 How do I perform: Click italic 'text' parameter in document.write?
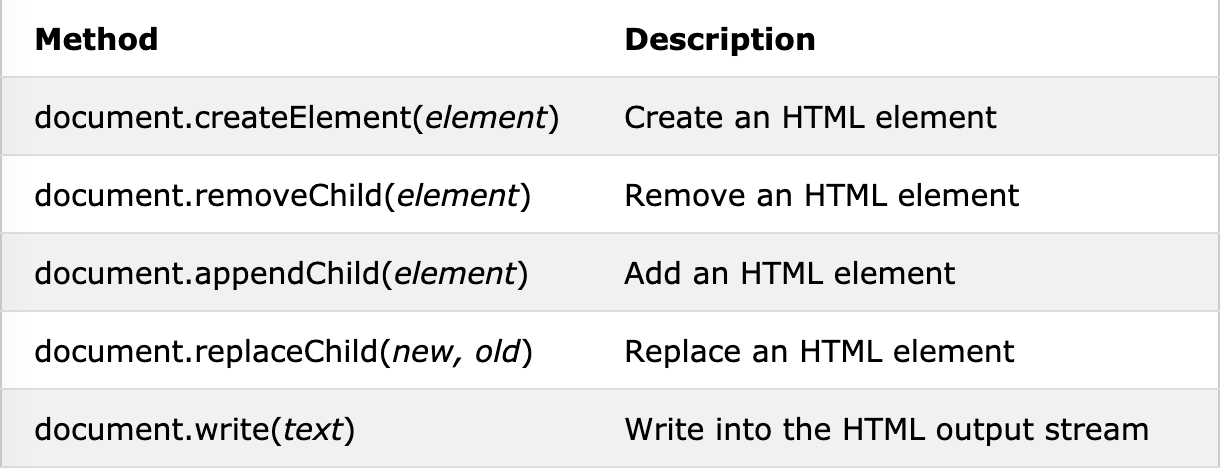(x=314, y=430)
